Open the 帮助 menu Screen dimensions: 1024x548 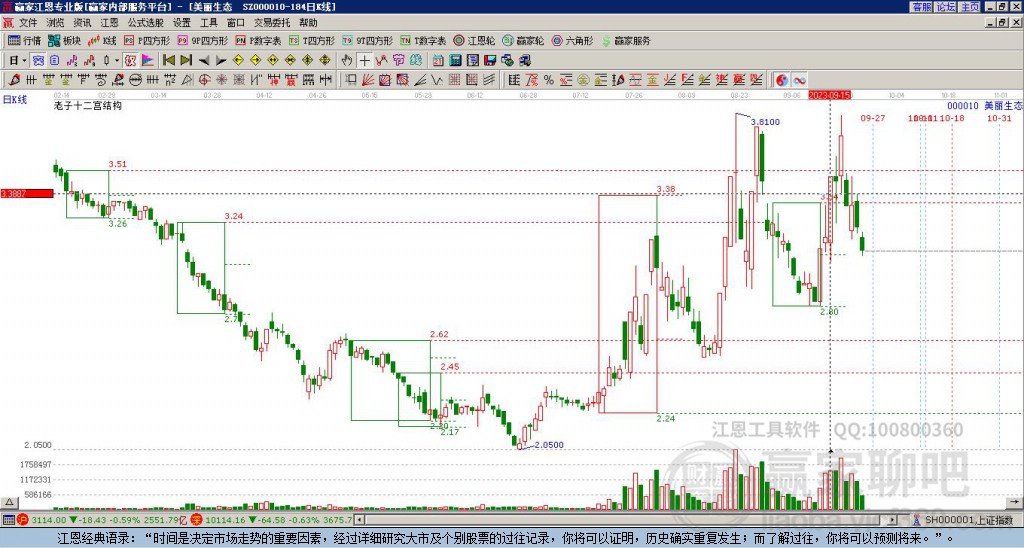click(308, 23)
